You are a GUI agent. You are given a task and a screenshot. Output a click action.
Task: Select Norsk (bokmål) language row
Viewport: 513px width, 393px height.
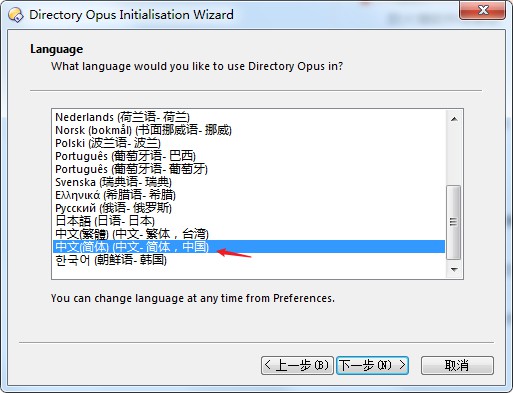pos(249,130)
